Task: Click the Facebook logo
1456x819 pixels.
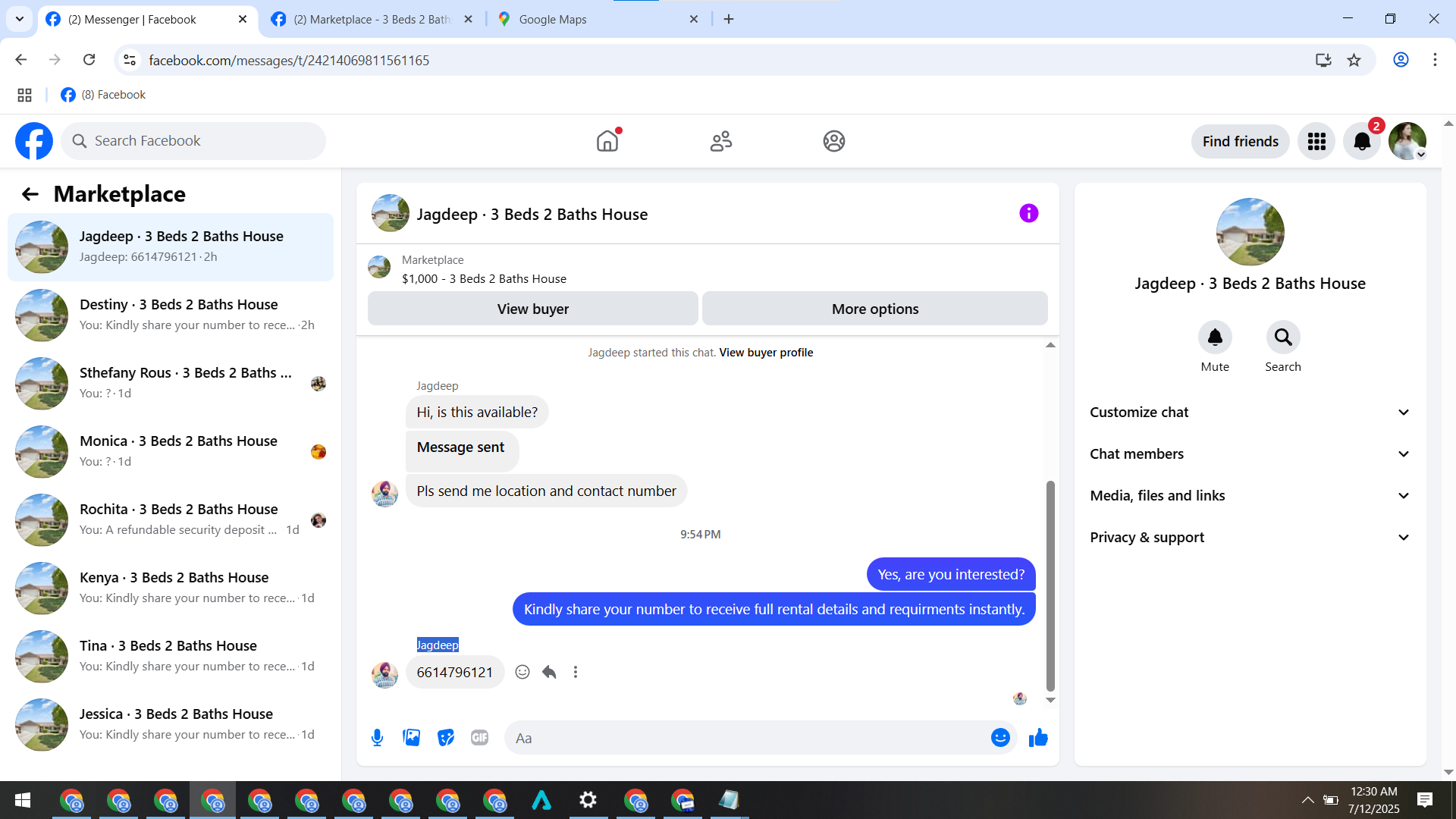Action: click(x=34, y=141)
